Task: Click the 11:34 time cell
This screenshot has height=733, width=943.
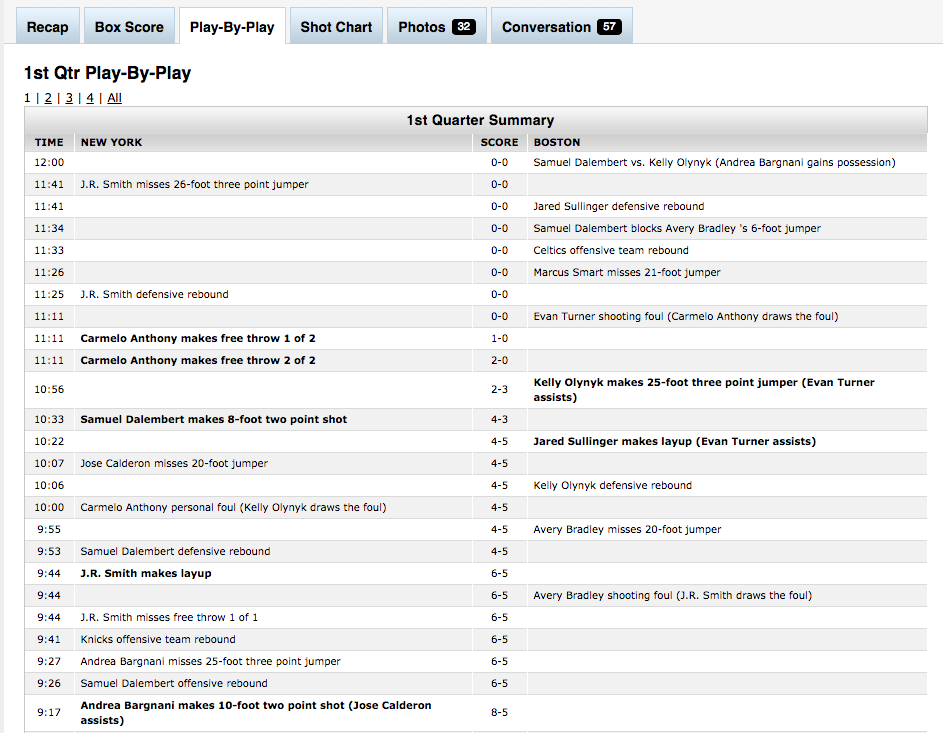Action: pyautogui.click(x=49, y=228)
